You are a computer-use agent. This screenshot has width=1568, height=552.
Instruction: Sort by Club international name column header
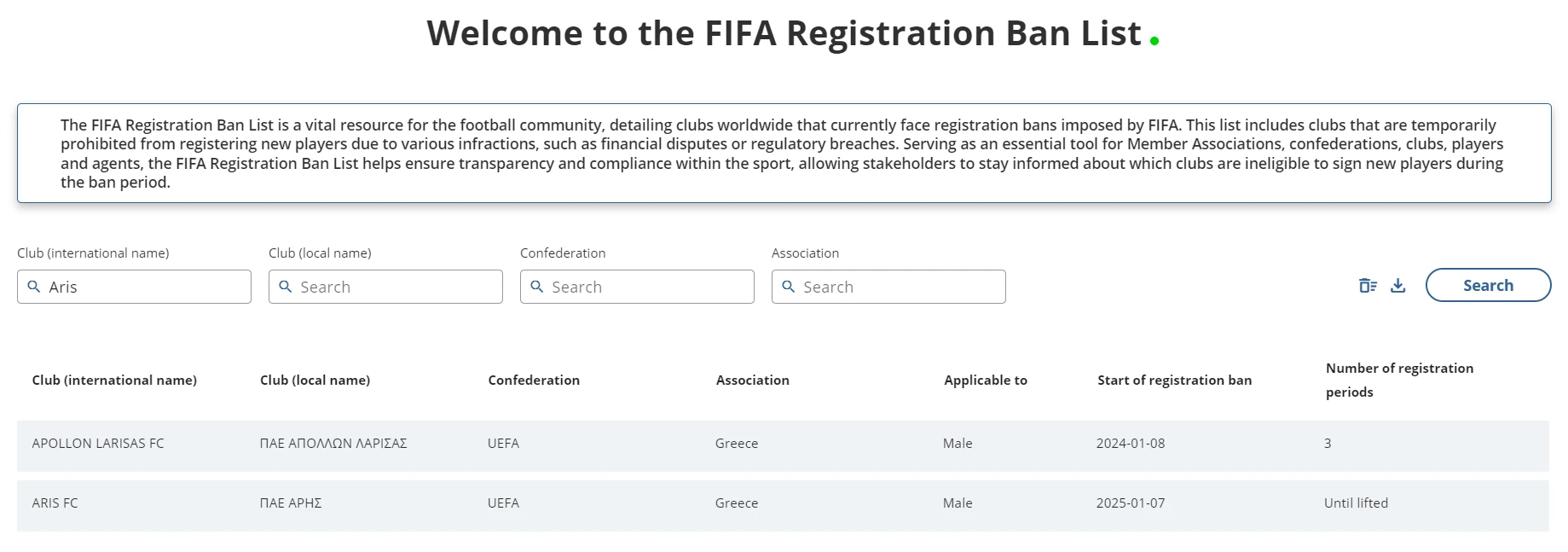pos(114,380)
